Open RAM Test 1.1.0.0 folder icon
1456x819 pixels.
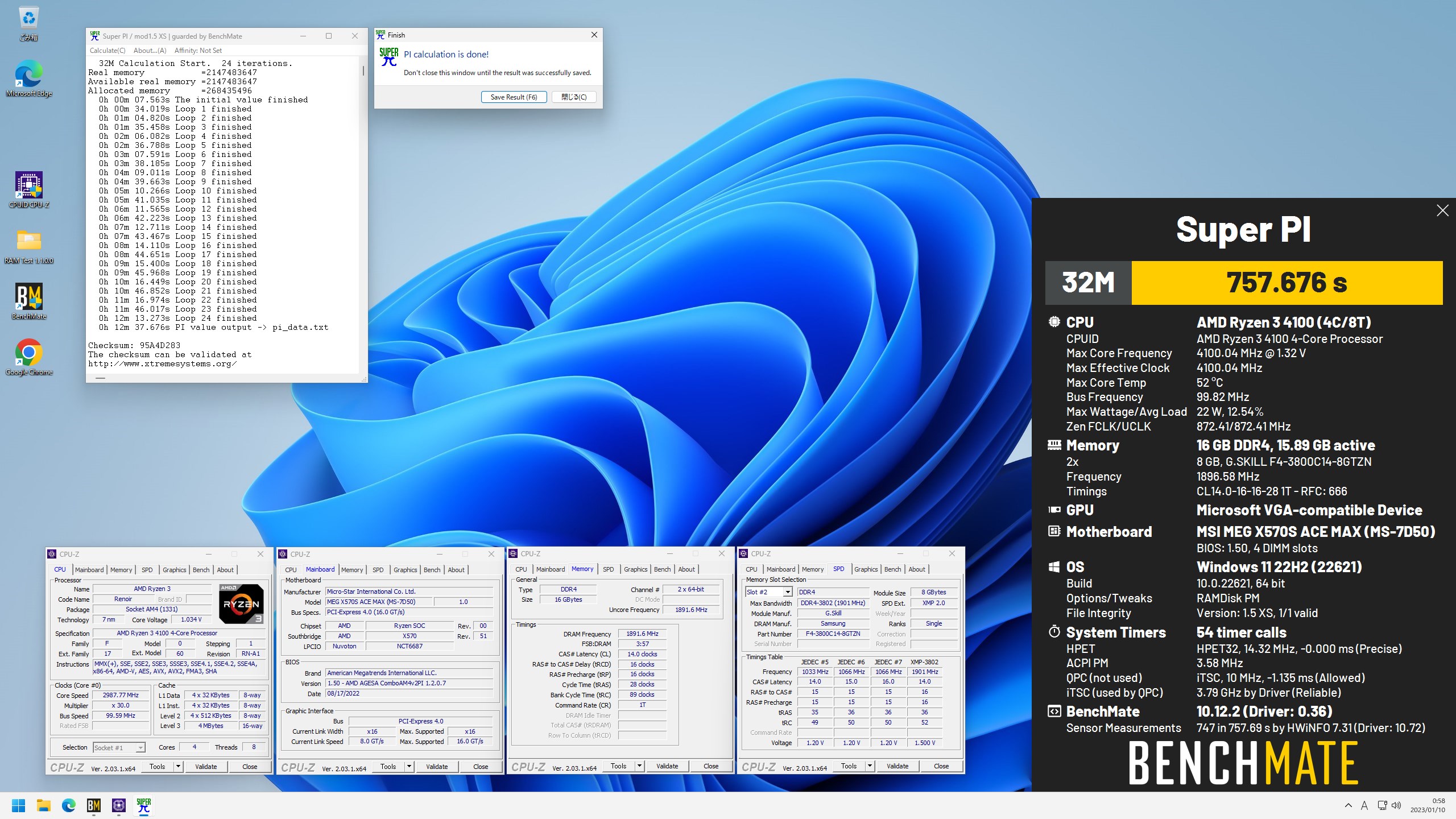(x=28, y=246)
